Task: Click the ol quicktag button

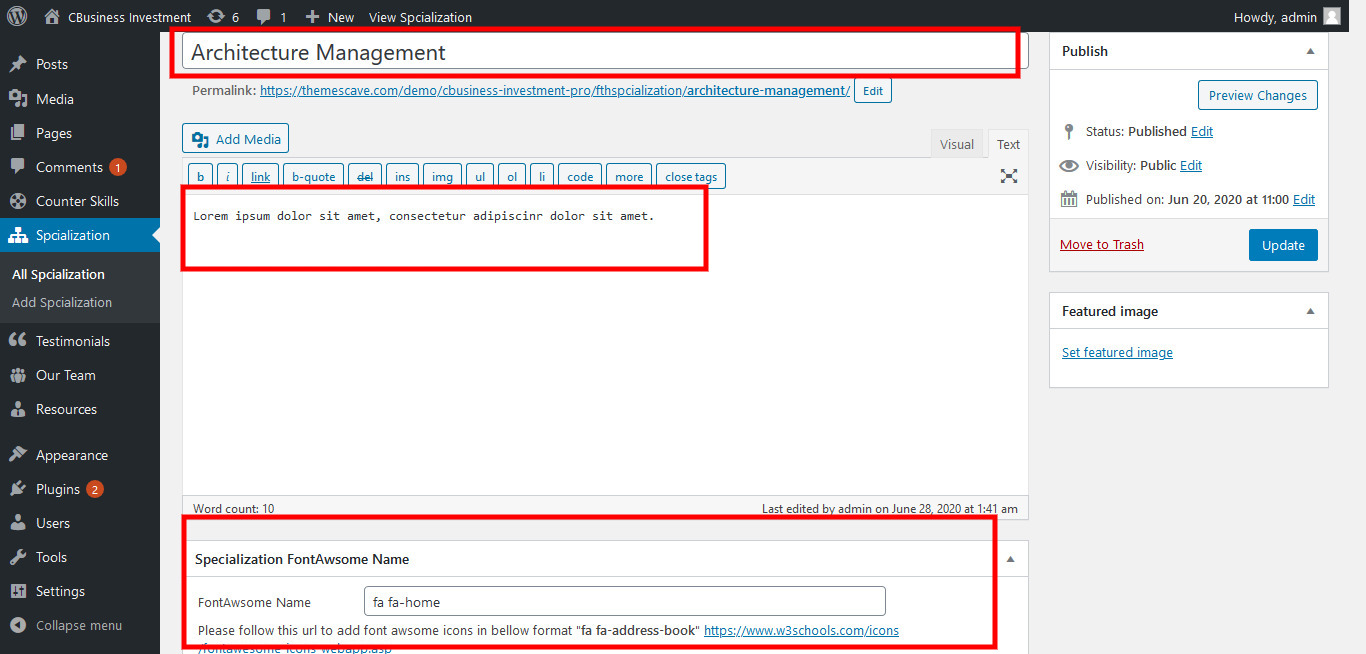Action: 511,176
